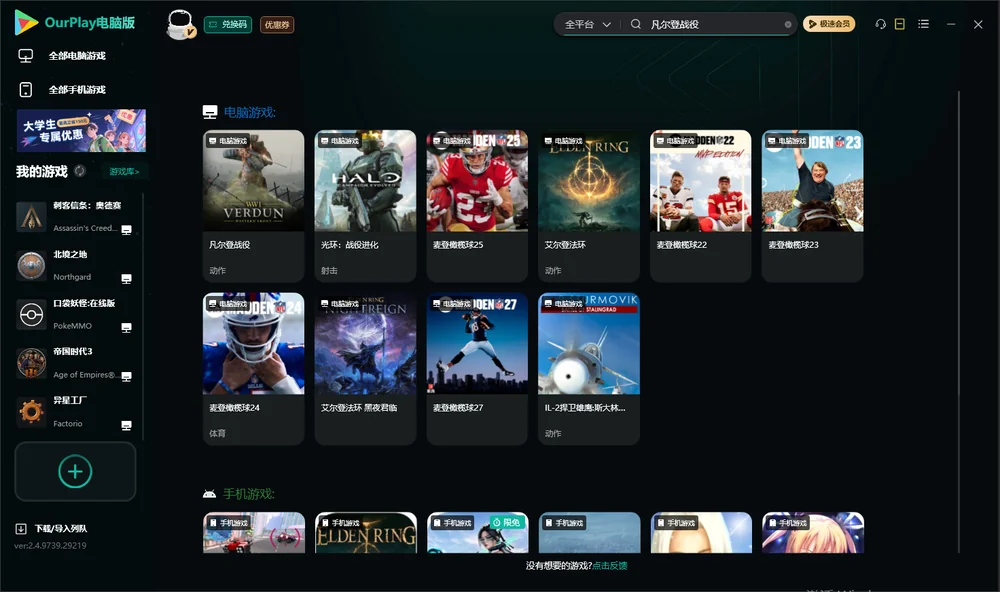Add a game with plus button
The height and width of the screenshot is (592, 1000).
click(75, 471)
